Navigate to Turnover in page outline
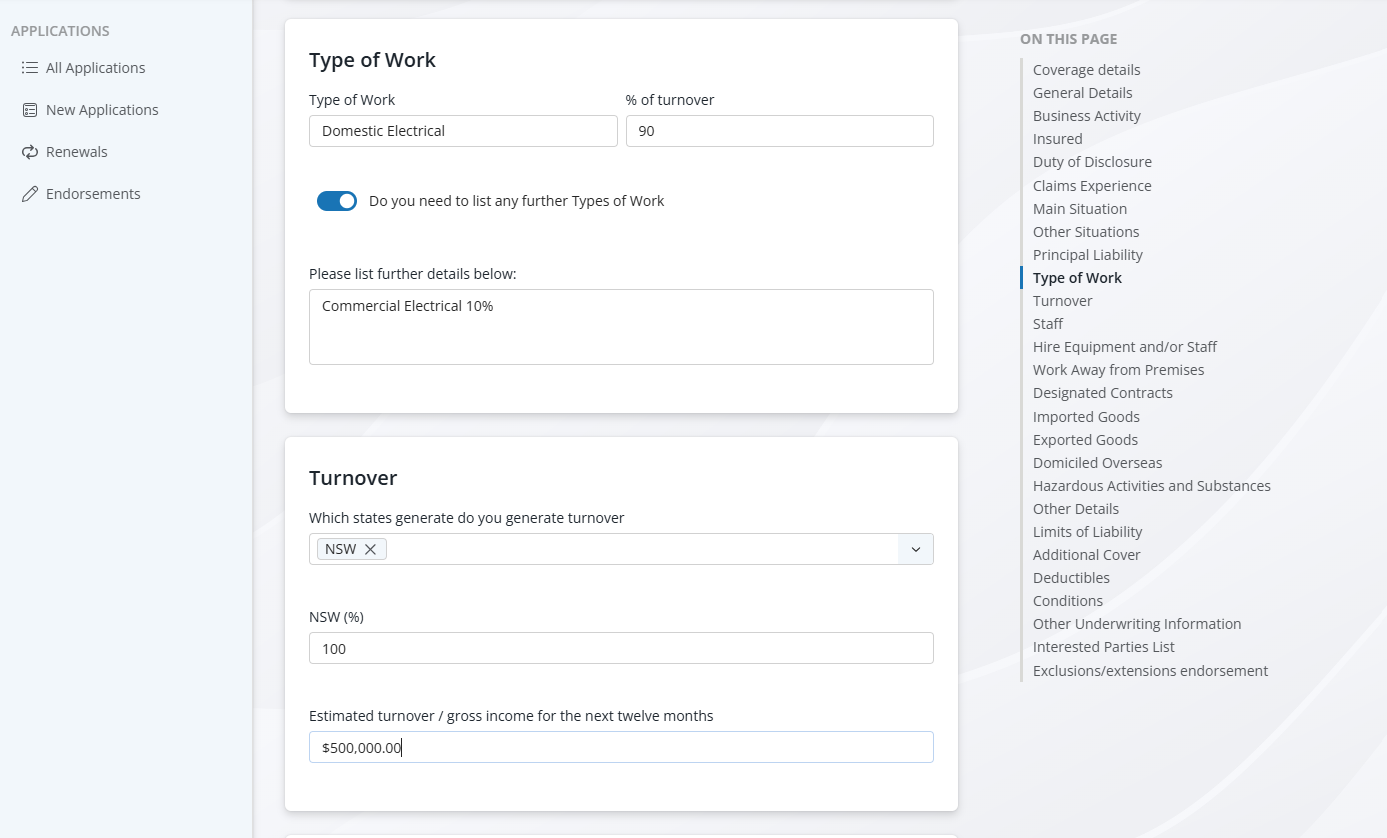 [1062, 301]
